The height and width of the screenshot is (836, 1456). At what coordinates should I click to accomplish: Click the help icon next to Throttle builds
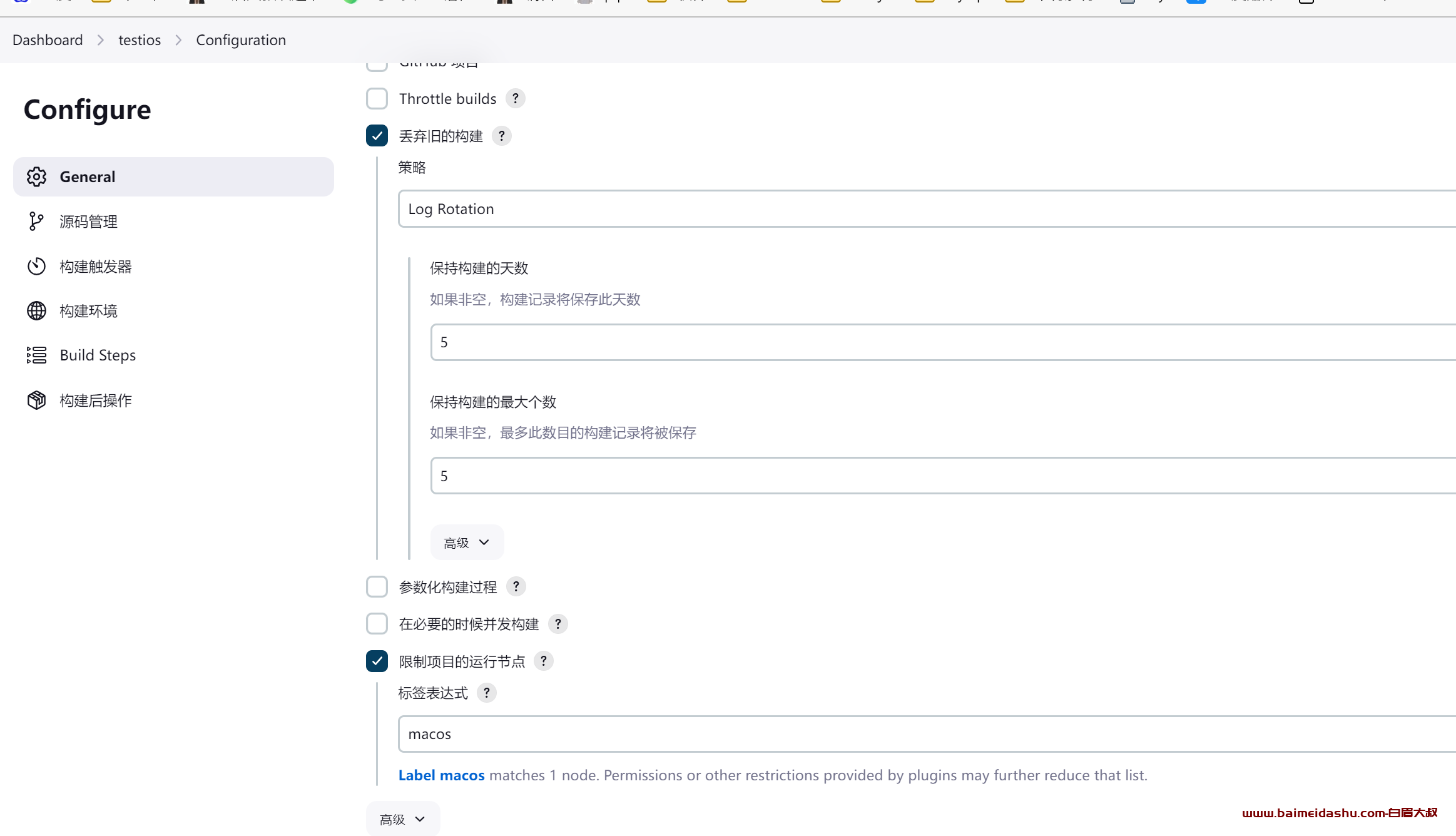(517, 98)
